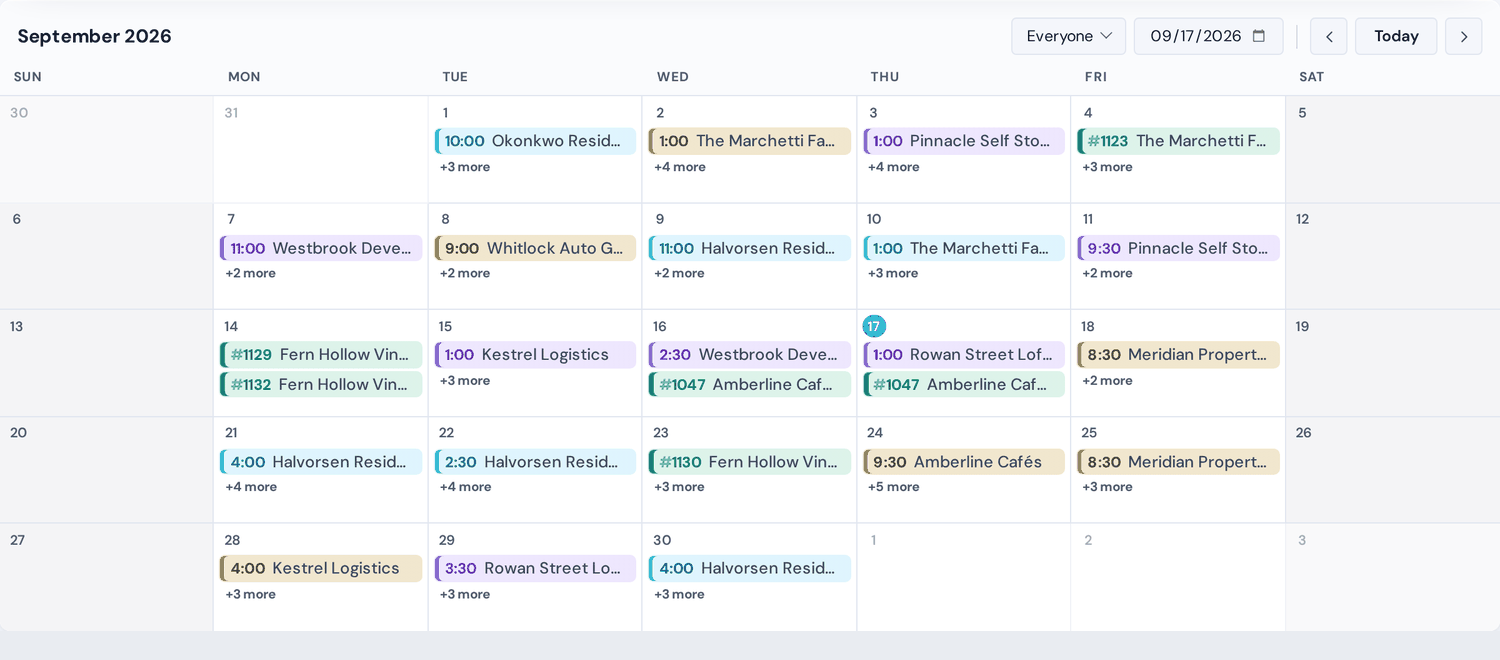The height and width of the screenshot is (660, 1500).
Task: Open the Everyone filter dropdown
Action: pos(1068,36)
